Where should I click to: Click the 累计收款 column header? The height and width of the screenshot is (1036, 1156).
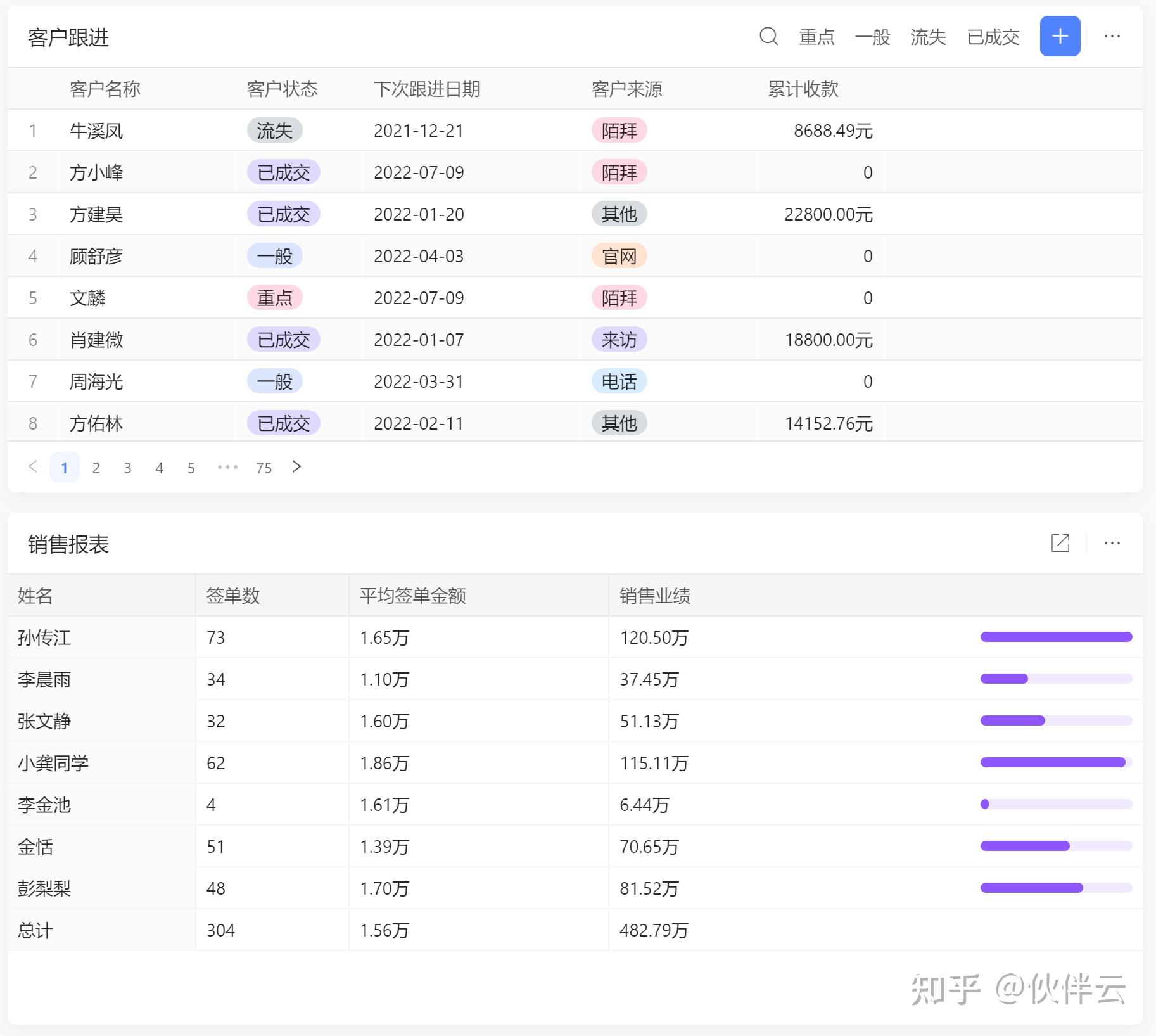[803, 89]
